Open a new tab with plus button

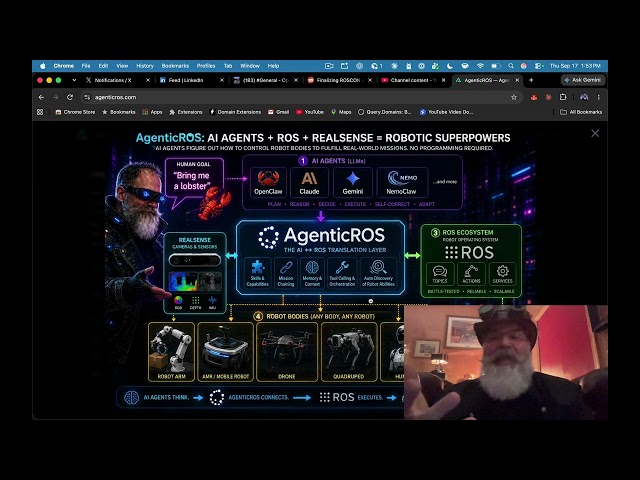click(531, 80)
